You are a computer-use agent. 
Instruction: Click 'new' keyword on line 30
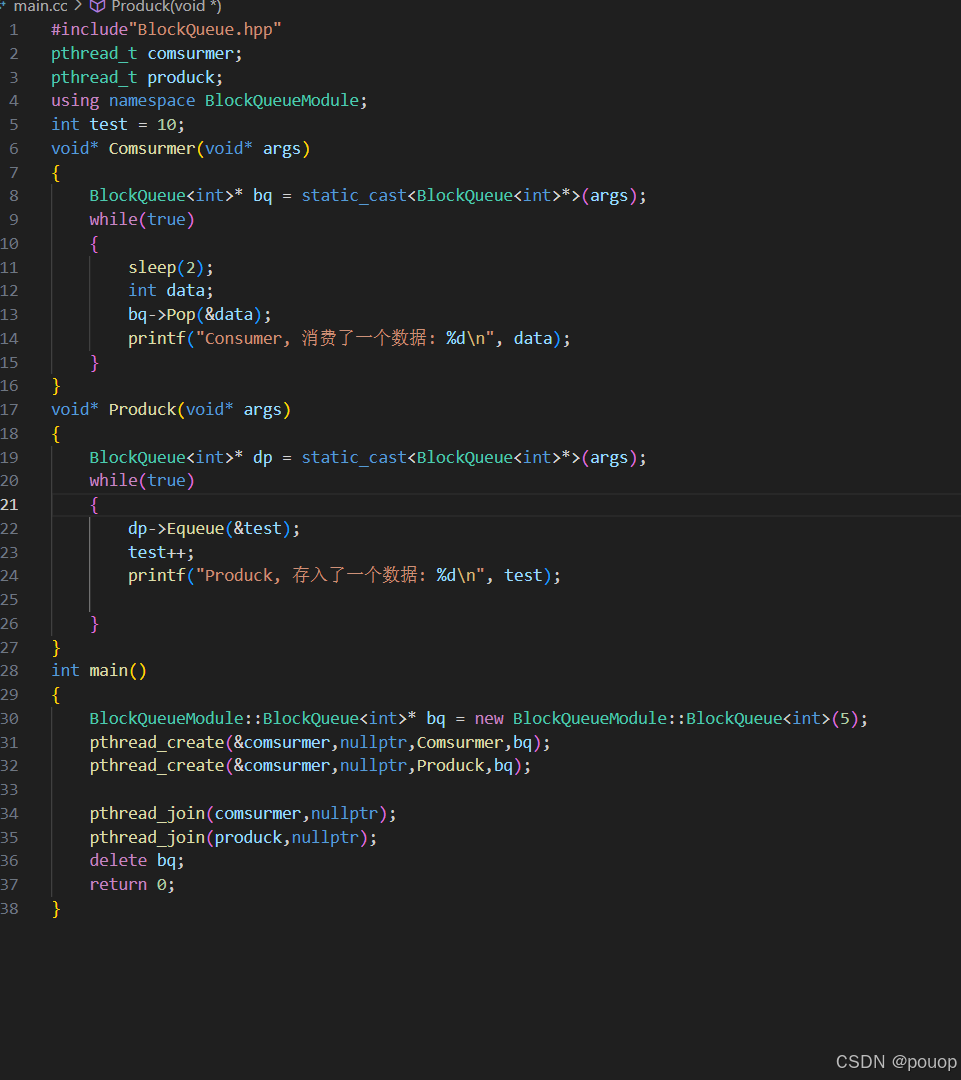(489, 718)
